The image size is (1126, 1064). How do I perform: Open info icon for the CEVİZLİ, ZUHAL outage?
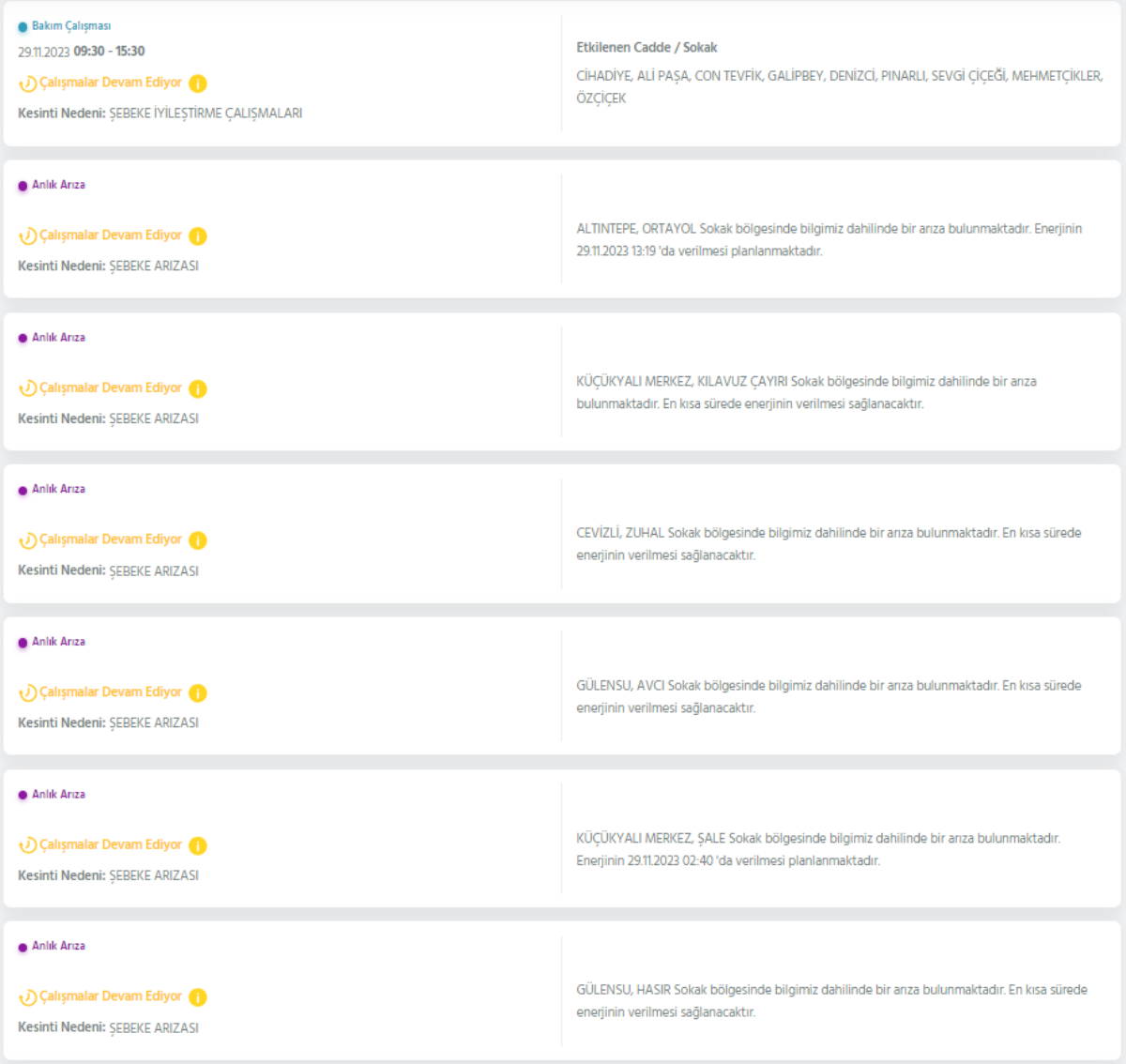click(198, 540)
